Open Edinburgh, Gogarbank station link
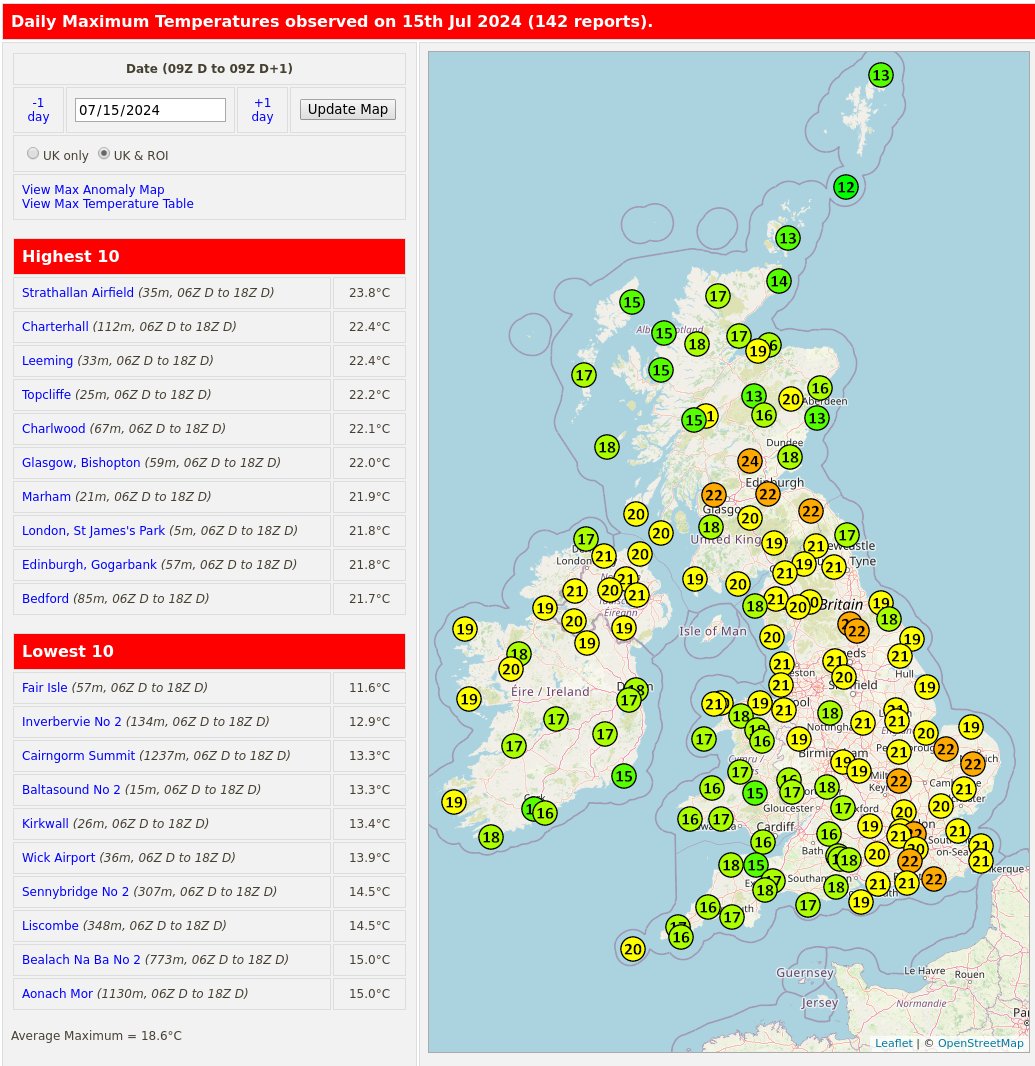 [89, 564]
